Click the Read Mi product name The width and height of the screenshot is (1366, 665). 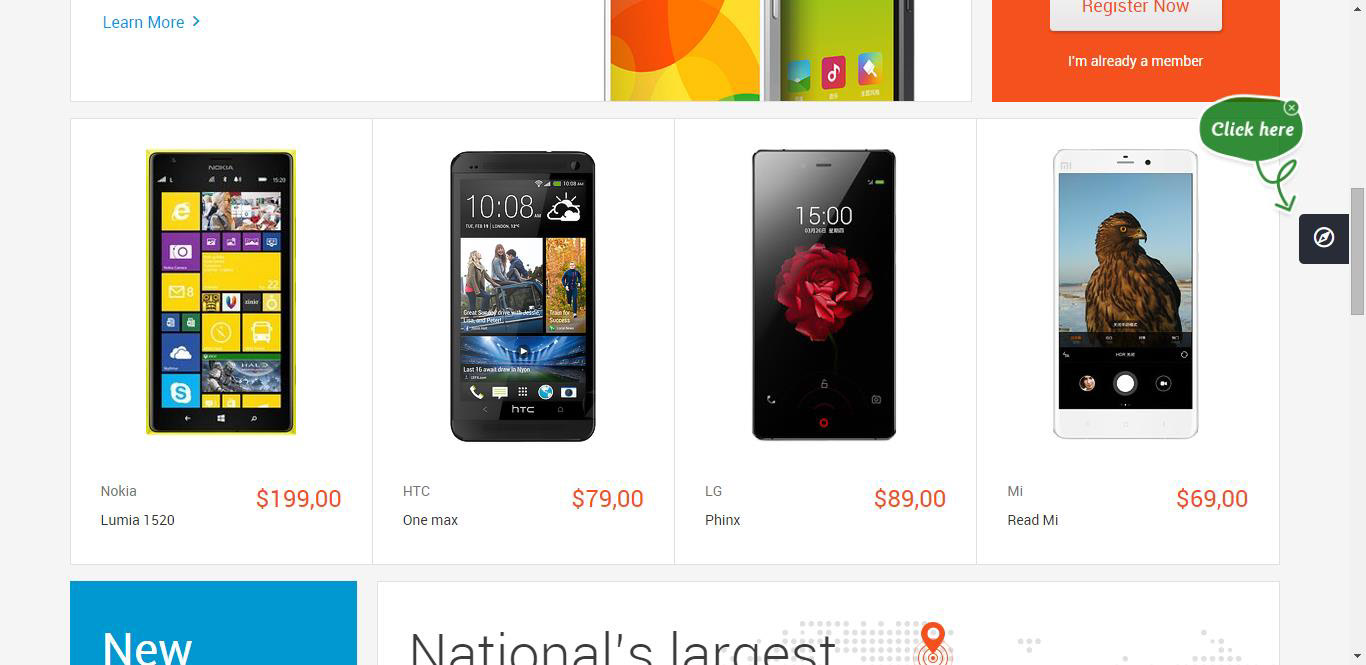pyautogui.click(x=1032, y=520)
